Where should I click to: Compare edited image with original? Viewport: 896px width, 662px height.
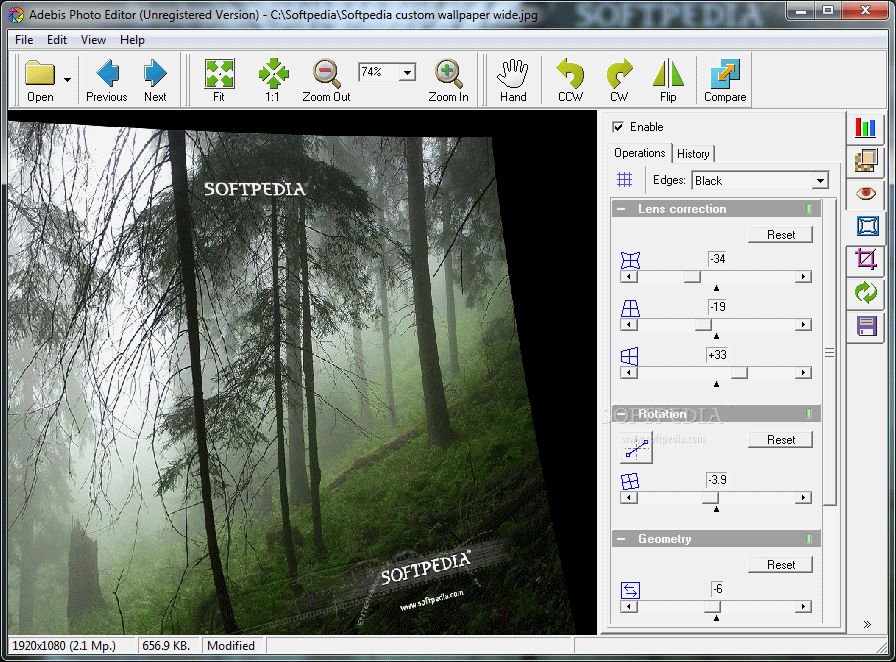click(x=725, y=80)
